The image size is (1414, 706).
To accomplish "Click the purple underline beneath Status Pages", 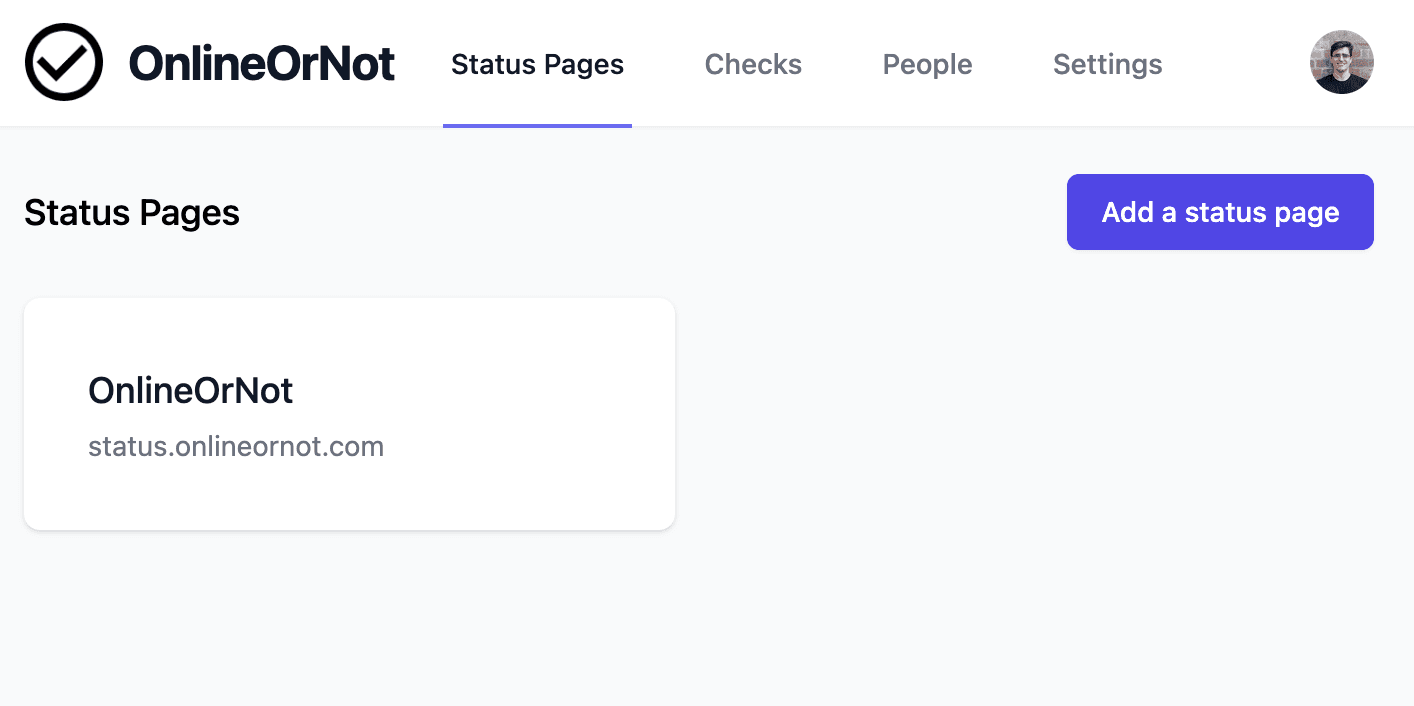I will click(537, 124).
